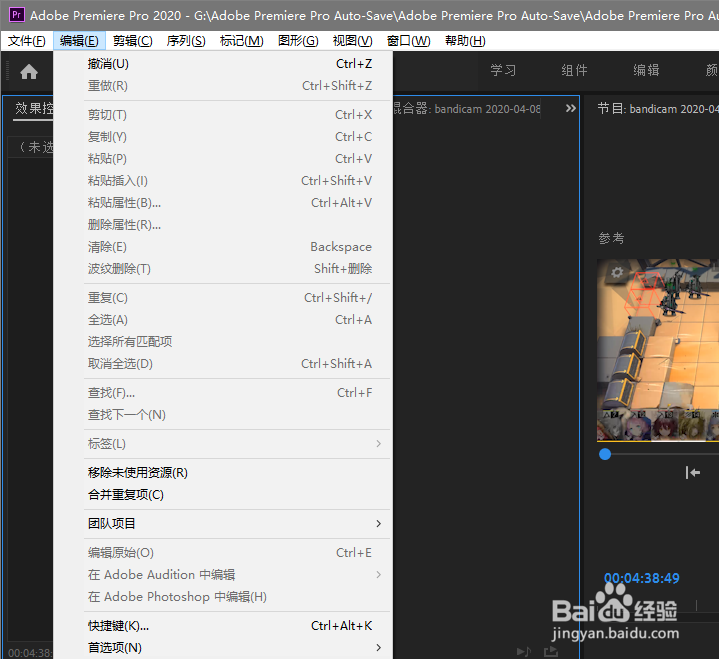This screenshot has width=719, height=659.
Task: Open the panel overflow double-chevron
Action: pos(570,109)
